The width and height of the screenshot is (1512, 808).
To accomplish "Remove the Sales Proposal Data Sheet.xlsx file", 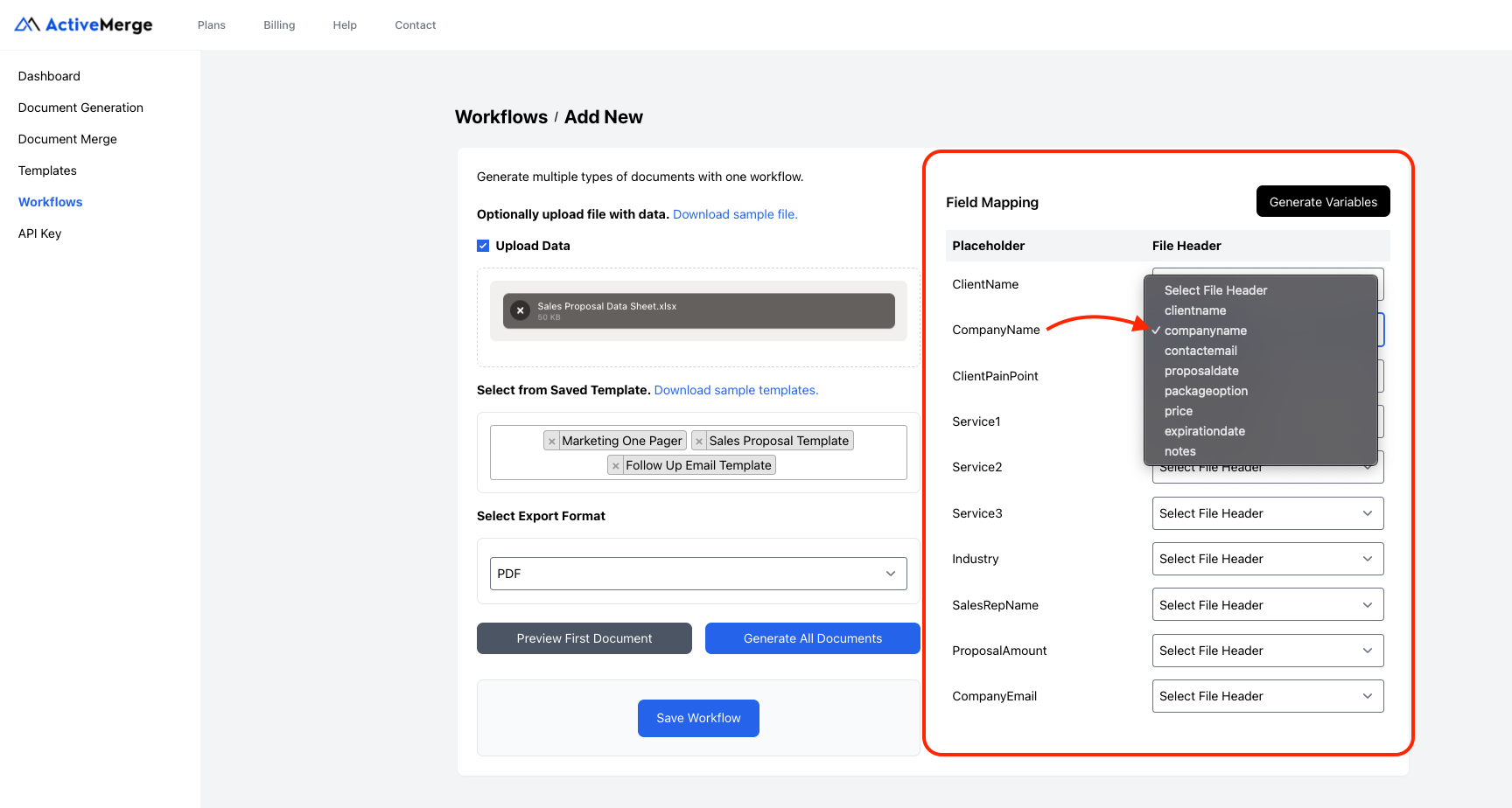I will (521, 310).
